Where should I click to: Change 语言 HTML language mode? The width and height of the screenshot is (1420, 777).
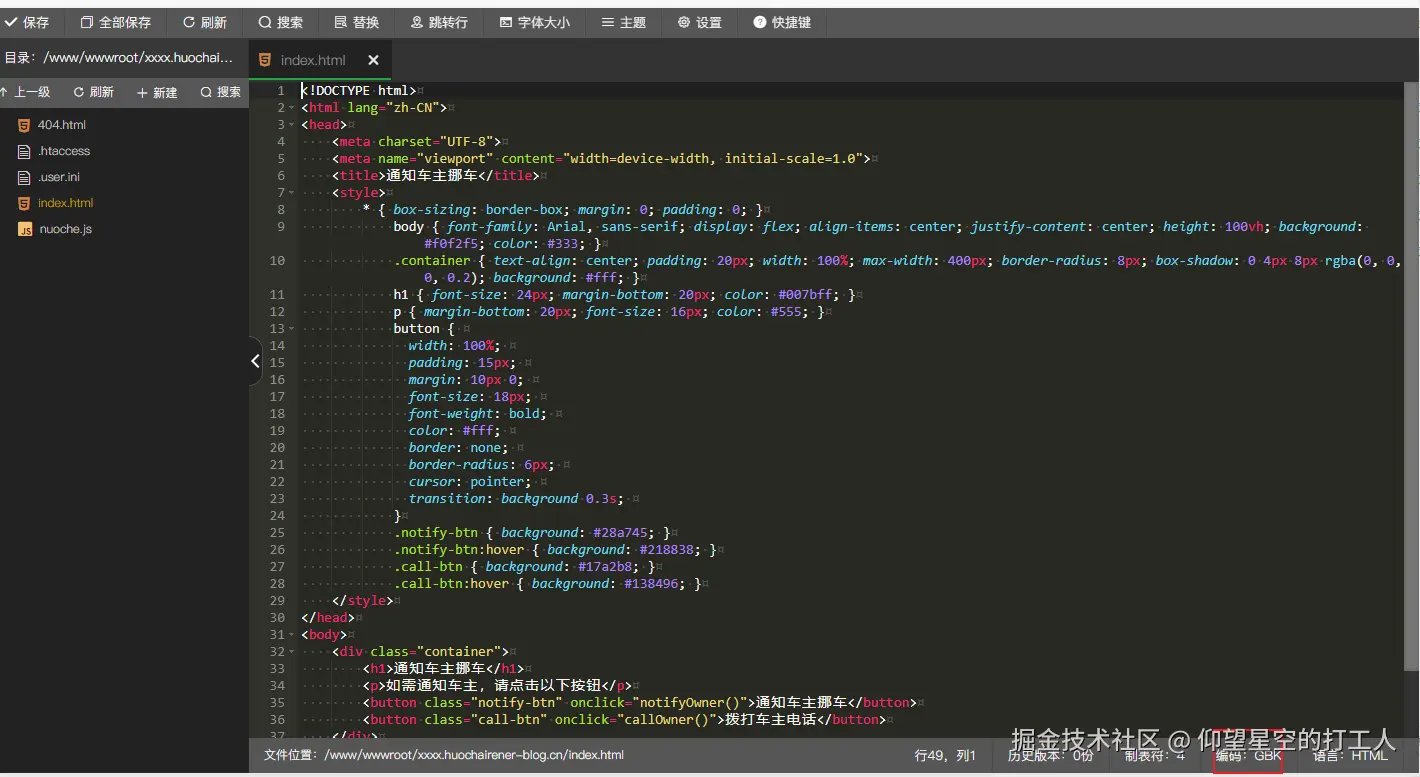click(1350, 755)
